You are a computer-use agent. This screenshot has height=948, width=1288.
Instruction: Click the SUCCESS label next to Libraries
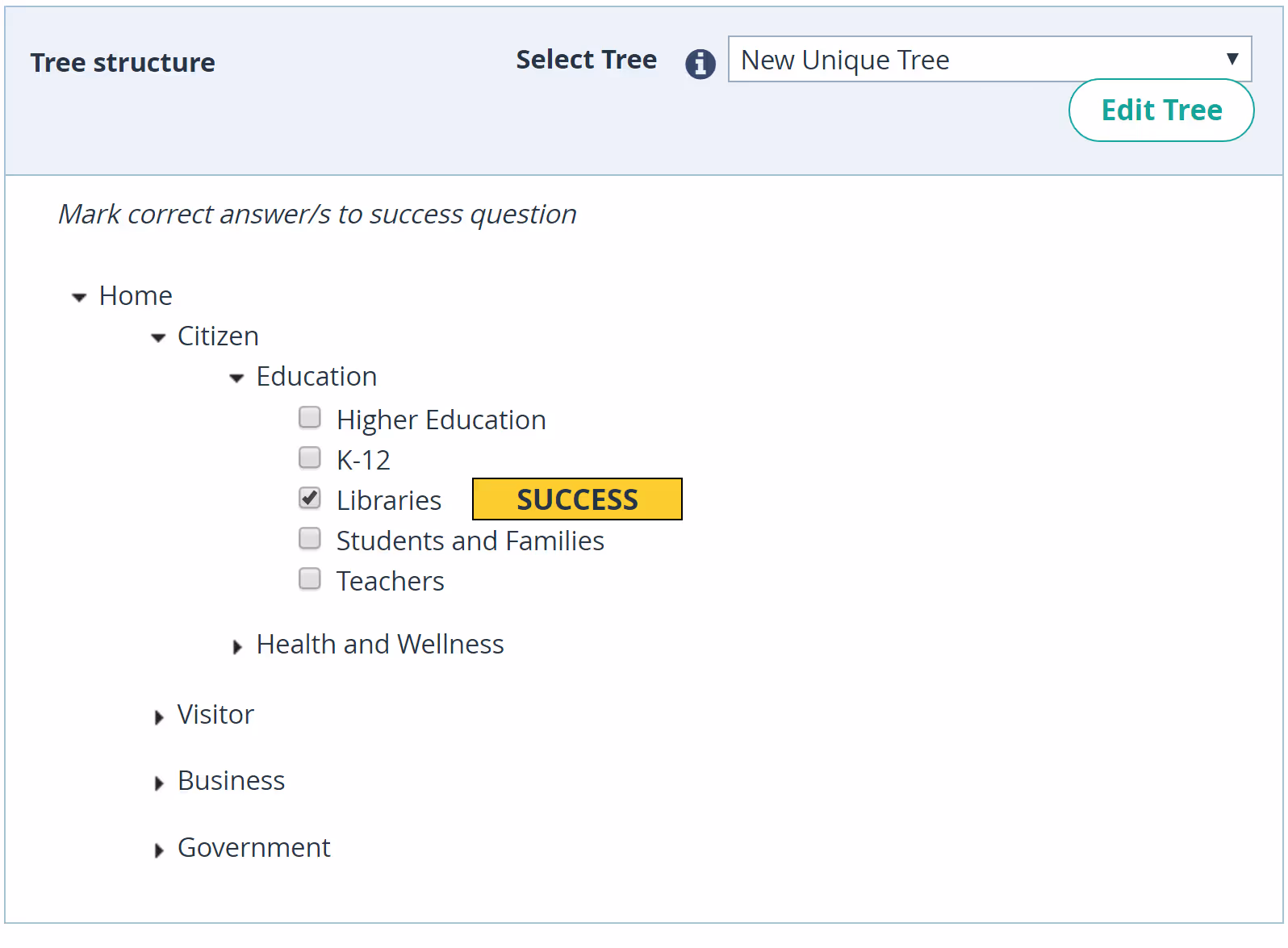coord(576,499)
